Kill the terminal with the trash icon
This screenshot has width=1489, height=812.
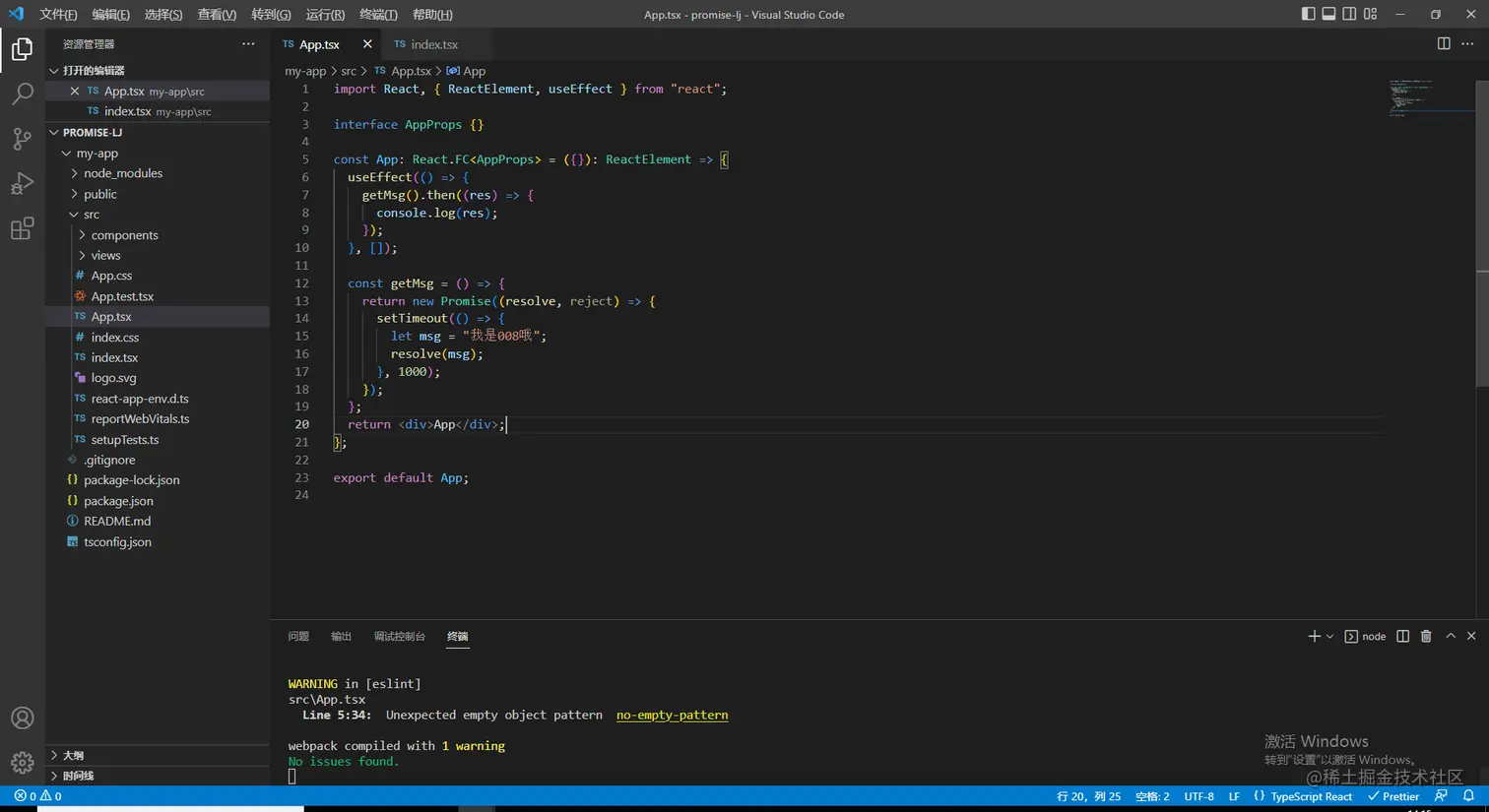[x=1426, y=636]
